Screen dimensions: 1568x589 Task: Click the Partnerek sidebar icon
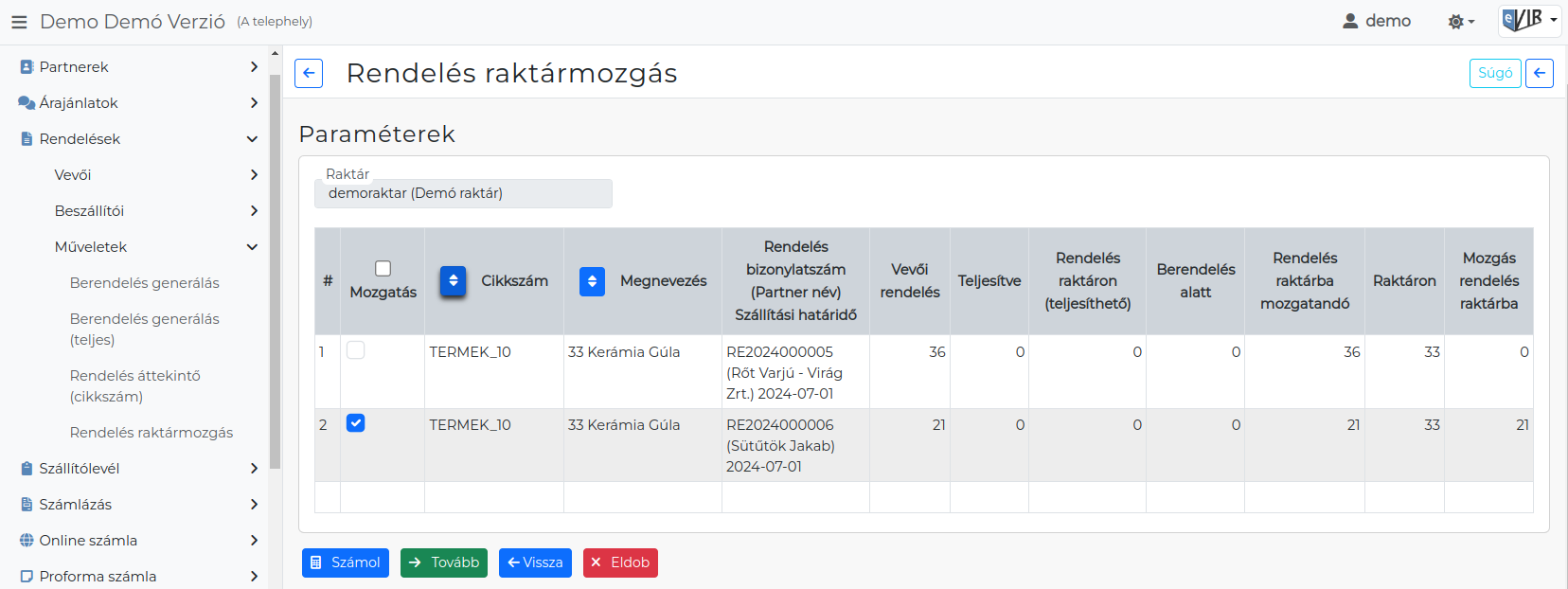(27, 67)
